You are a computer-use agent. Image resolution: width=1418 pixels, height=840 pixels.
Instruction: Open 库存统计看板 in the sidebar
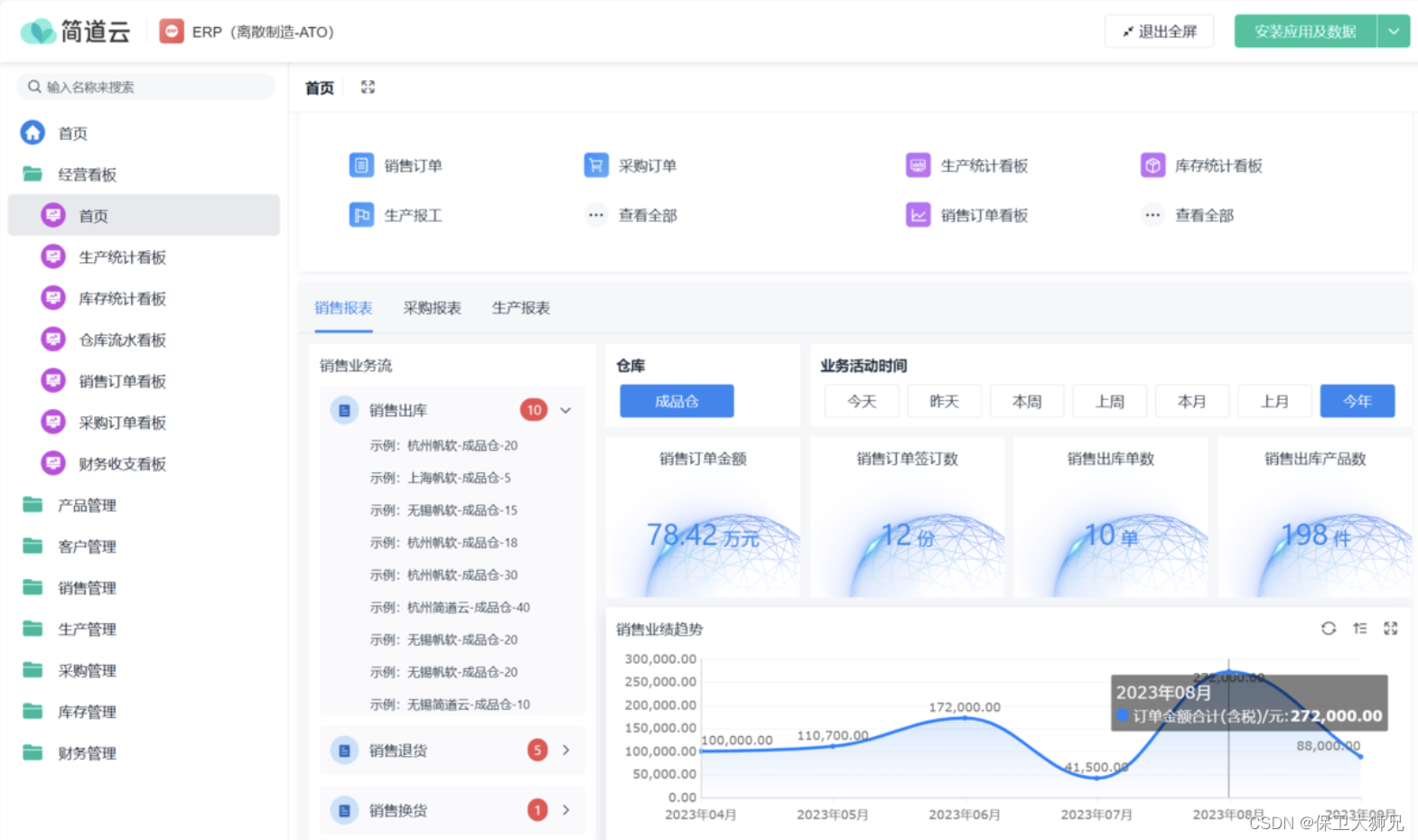[x=144, y=299]
